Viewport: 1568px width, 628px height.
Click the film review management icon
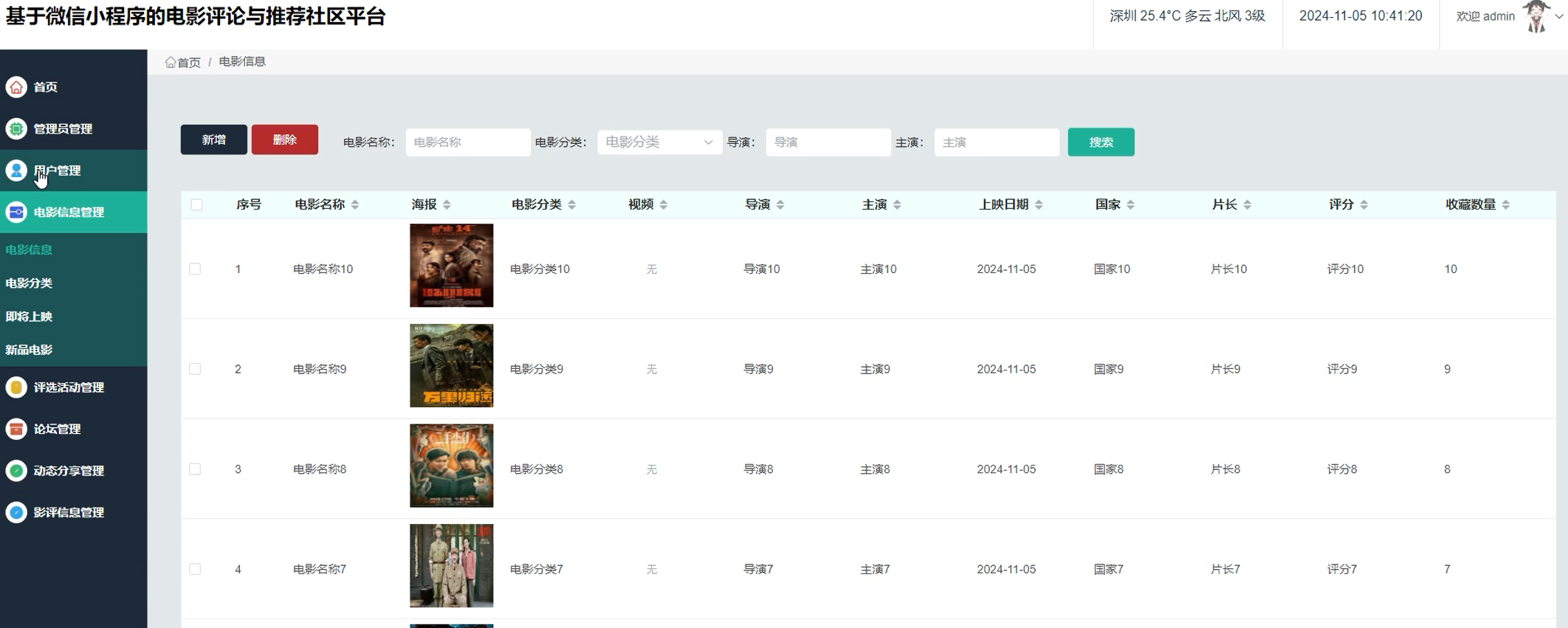(x=16, y=512)
